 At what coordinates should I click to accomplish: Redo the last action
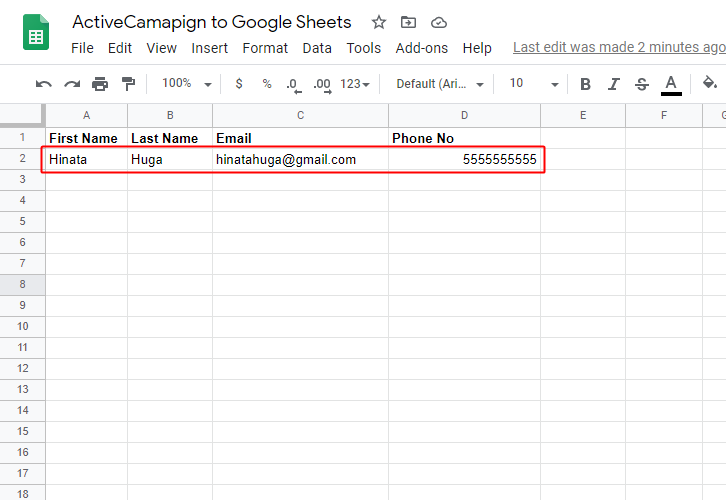click(72, 84)
